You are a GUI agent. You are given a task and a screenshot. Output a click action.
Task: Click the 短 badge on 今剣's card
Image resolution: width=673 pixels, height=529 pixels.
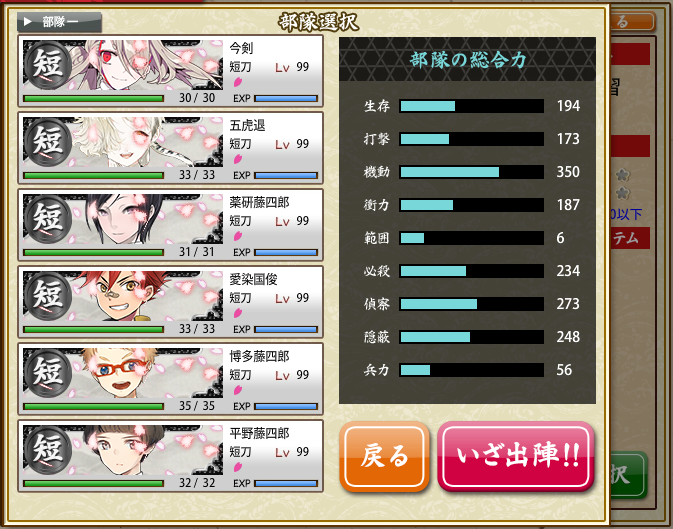pyautogui.click(x=47, y=65)
